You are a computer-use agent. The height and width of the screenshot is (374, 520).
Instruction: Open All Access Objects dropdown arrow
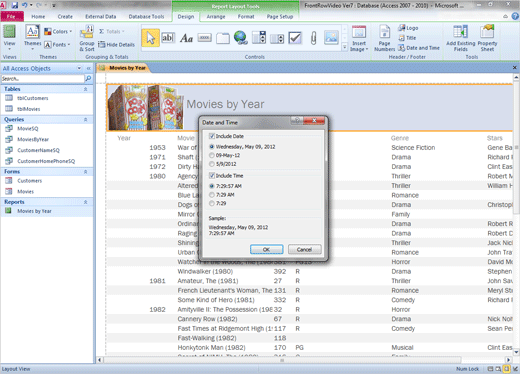tap(79, 68)
